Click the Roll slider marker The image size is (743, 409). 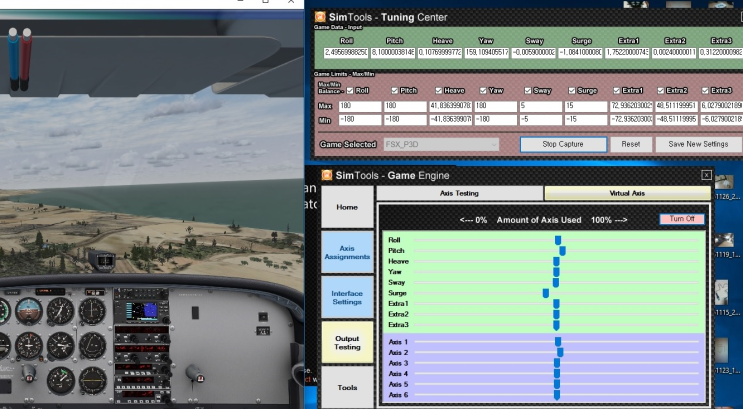click(x=558, y=241)
